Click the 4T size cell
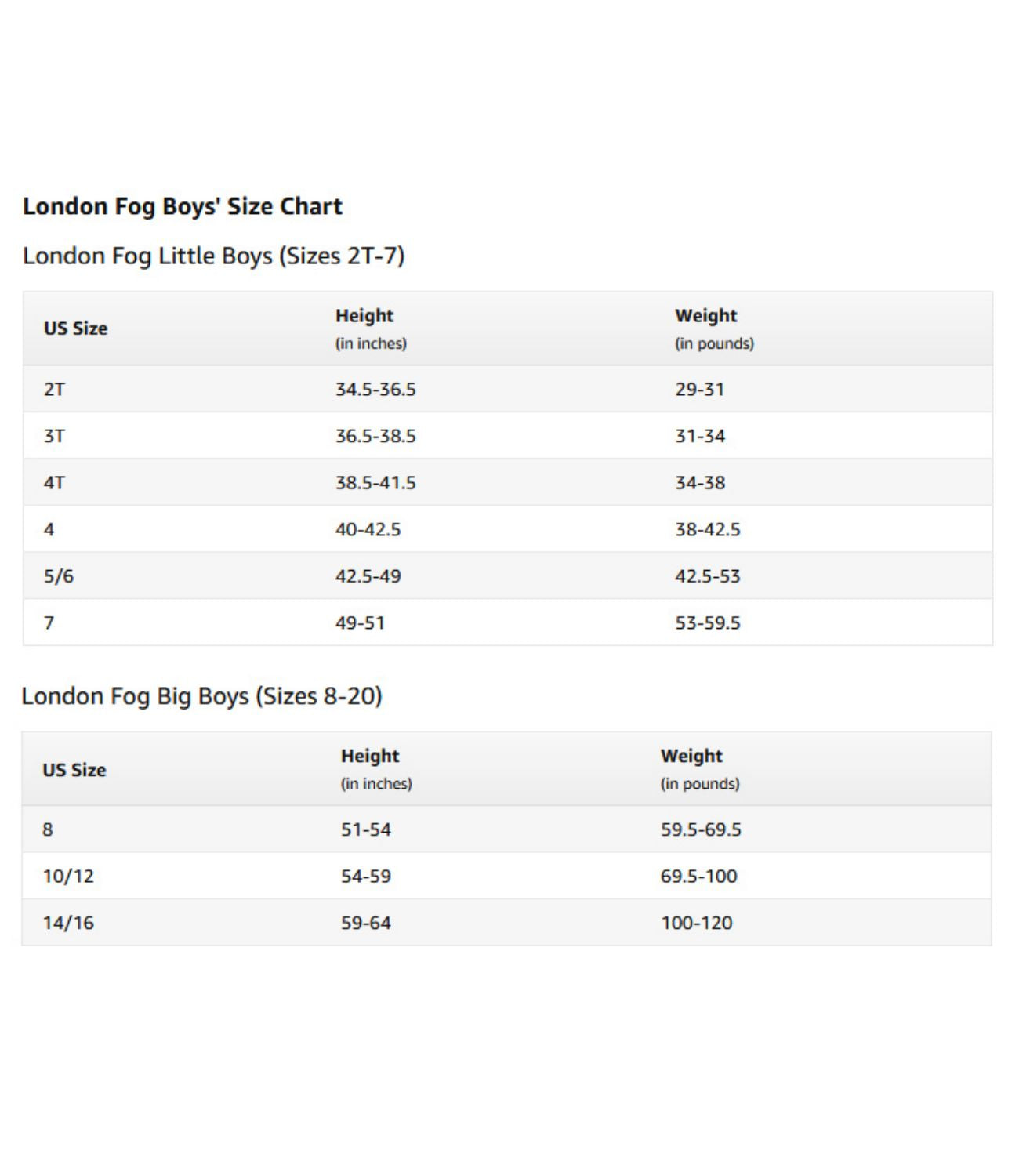Screen dimensions: 1019x1176 pyautogui.click(x=54, y=483)
